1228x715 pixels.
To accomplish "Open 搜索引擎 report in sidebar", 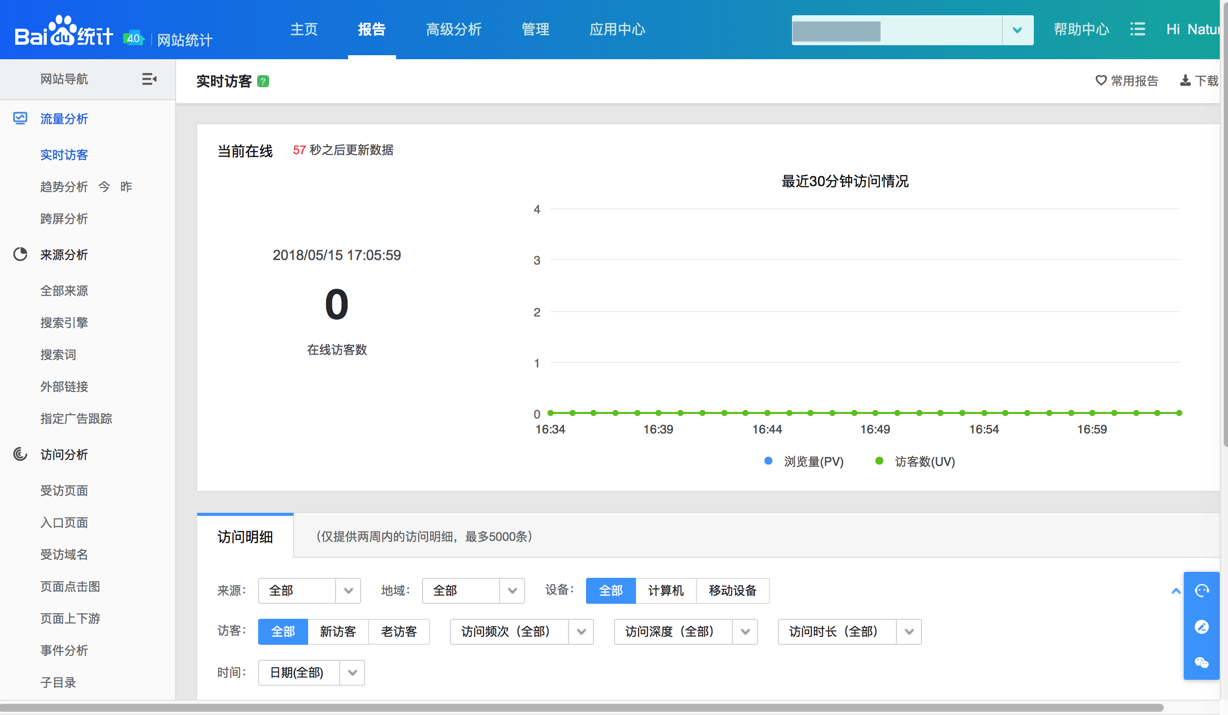I will (64, 323).
